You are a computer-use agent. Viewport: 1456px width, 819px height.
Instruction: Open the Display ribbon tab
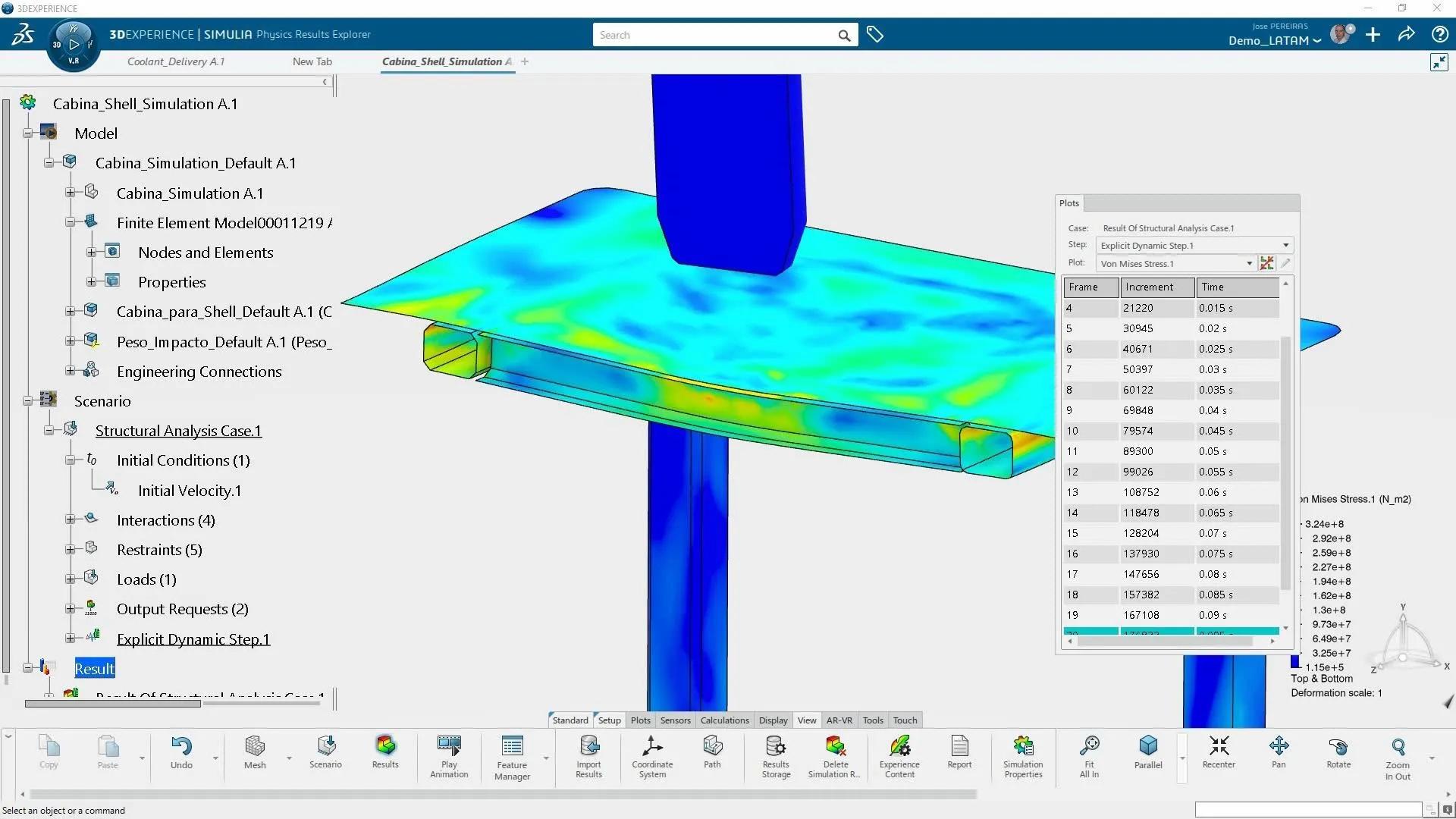click(x=773, y=720)
